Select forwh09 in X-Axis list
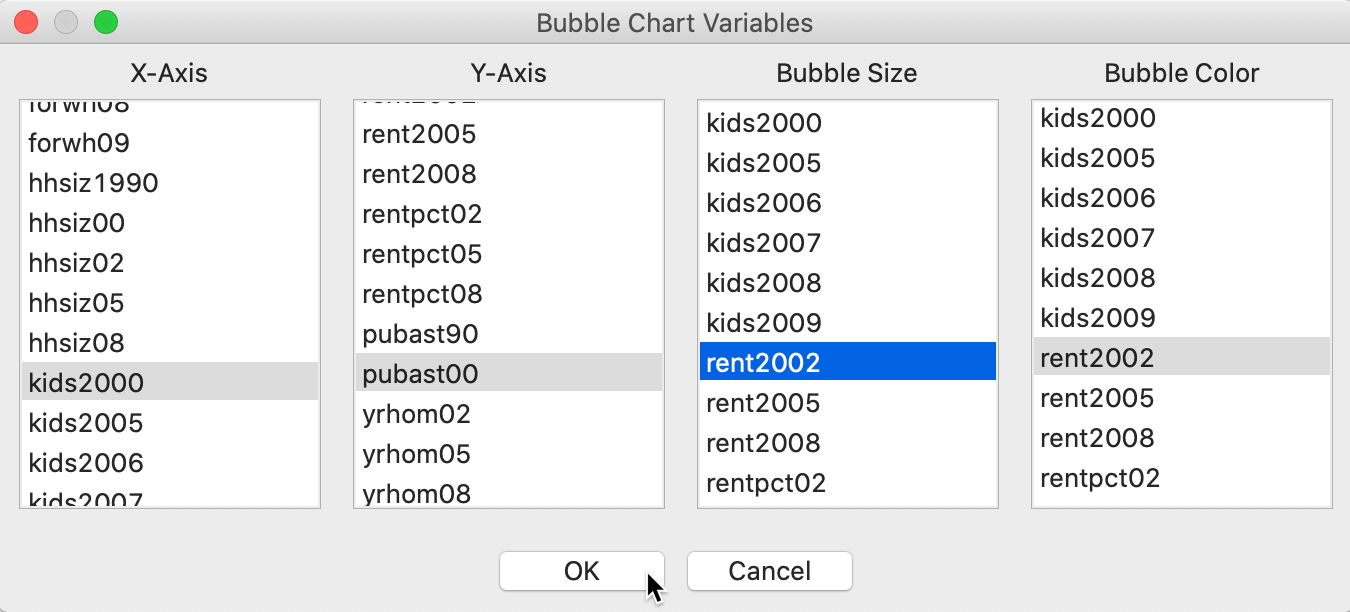Image resolution: width=1350 pixels, height=612 pixels. (170, 142)
